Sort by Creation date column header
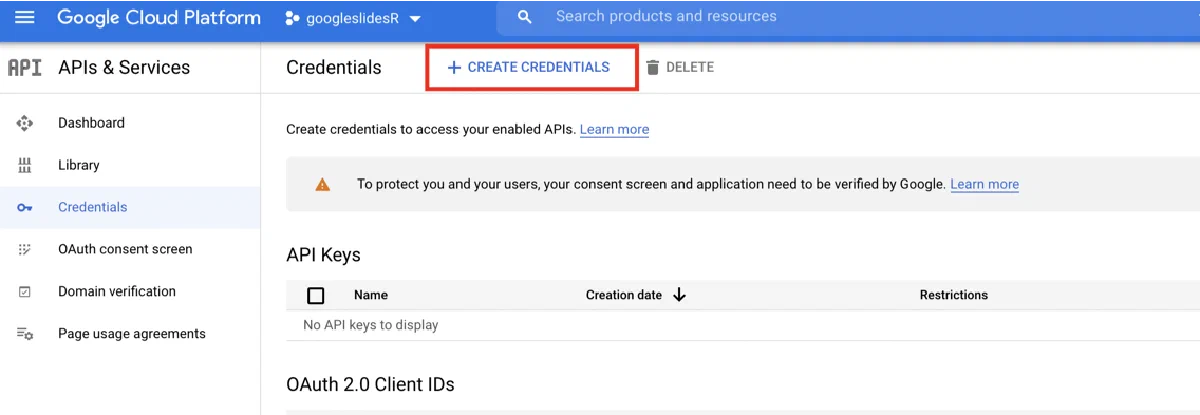The width and height of the screenshot is (1200, 415). (x=624, y=295)
